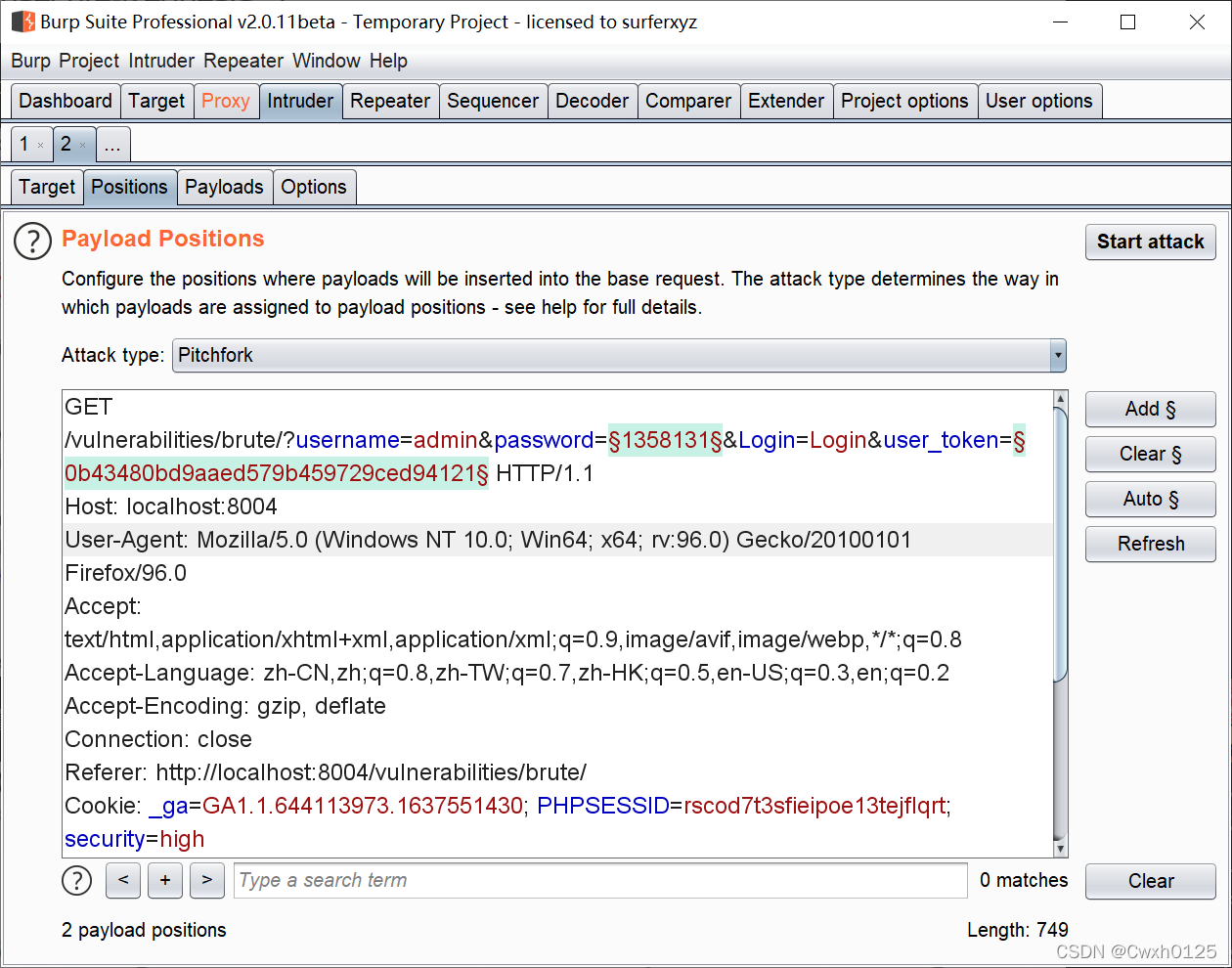1232x968 pixels.
Task: Click the Host: localhost:8004 line
Action: tap(171, 506)
